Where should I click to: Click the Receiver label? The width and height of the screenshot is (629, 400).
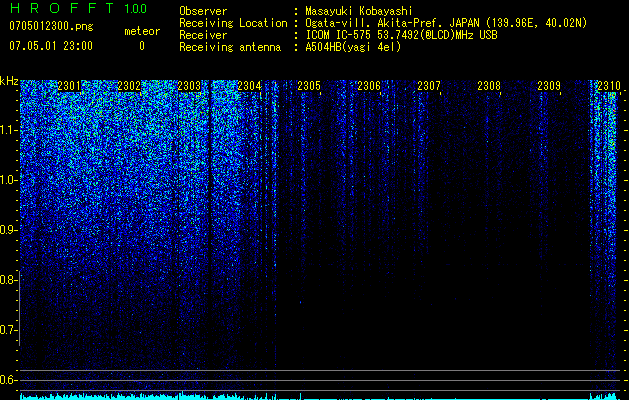(x=203, y=35)
